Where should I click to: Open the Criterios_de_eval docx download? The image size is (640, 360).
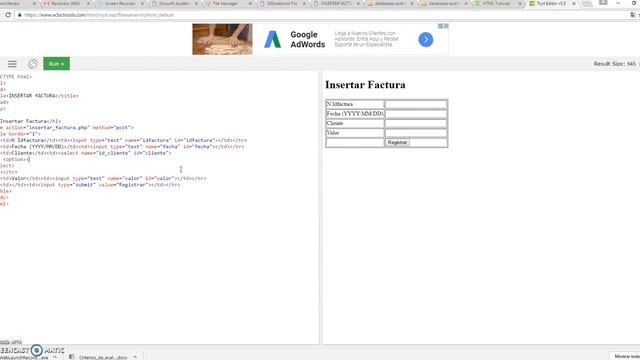coord(103,357)
